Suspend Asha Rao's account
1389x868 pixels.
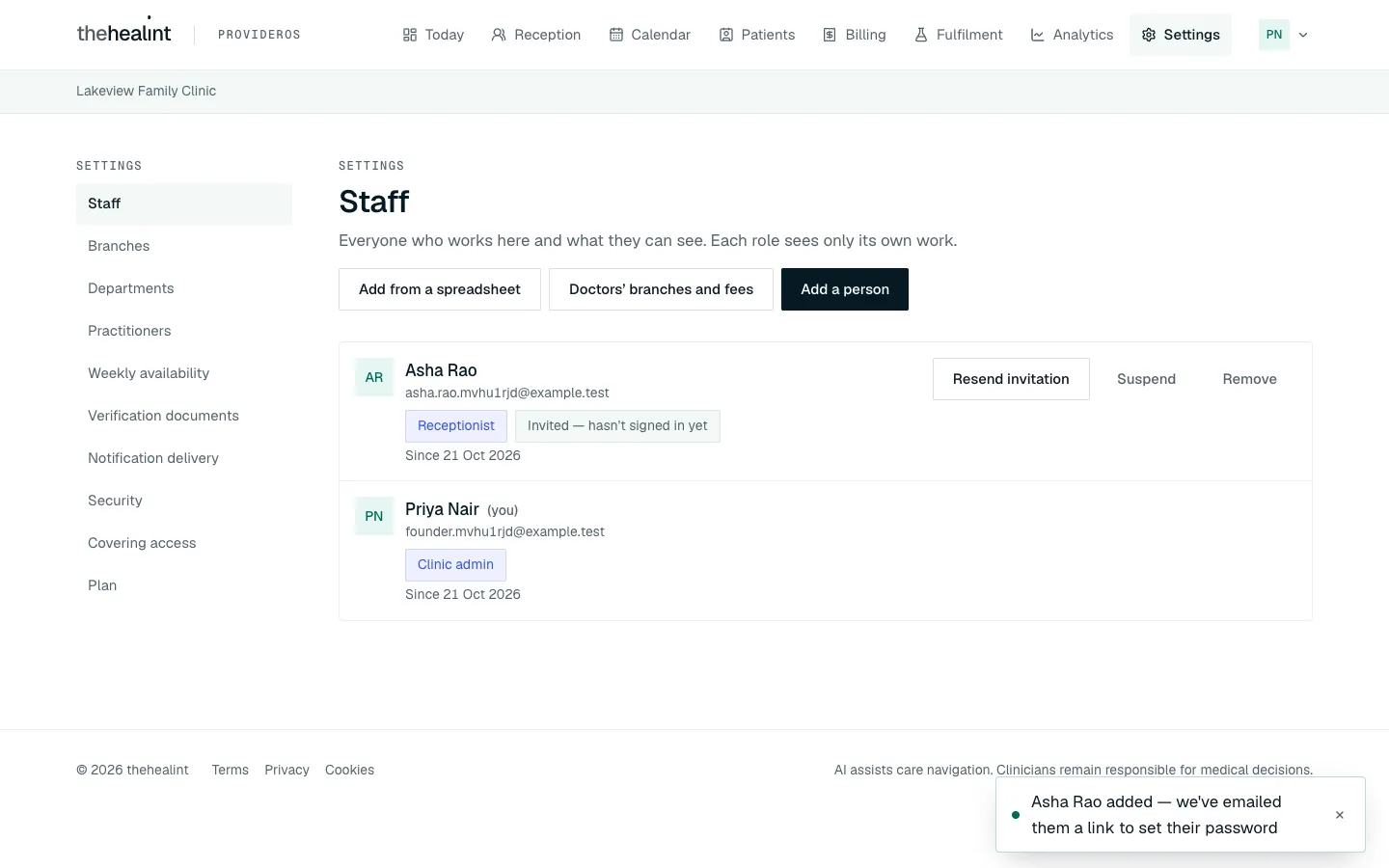coord(1146,379)
